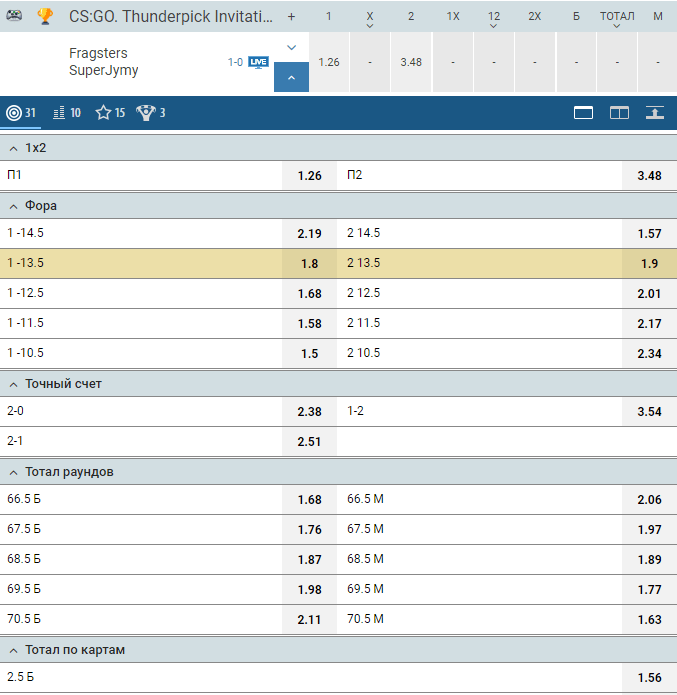This screenshot has height=695, width=677.
Task: Bet on П2 at 3.48
Action: (649, 176)
